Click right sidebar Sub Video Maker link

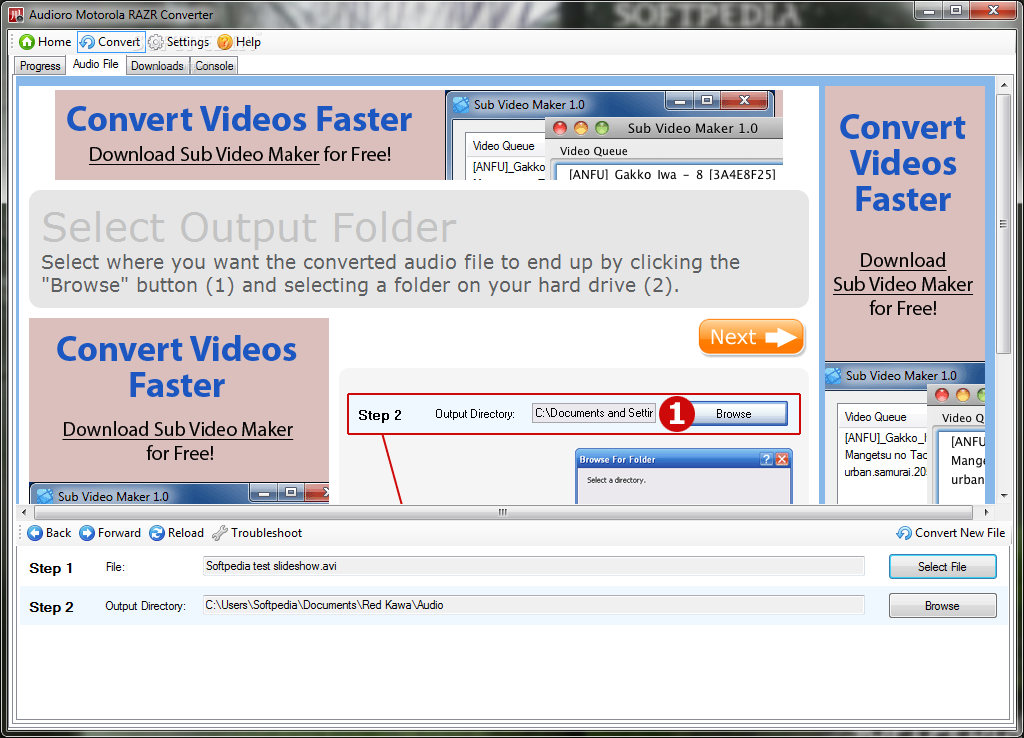point(903,272)
